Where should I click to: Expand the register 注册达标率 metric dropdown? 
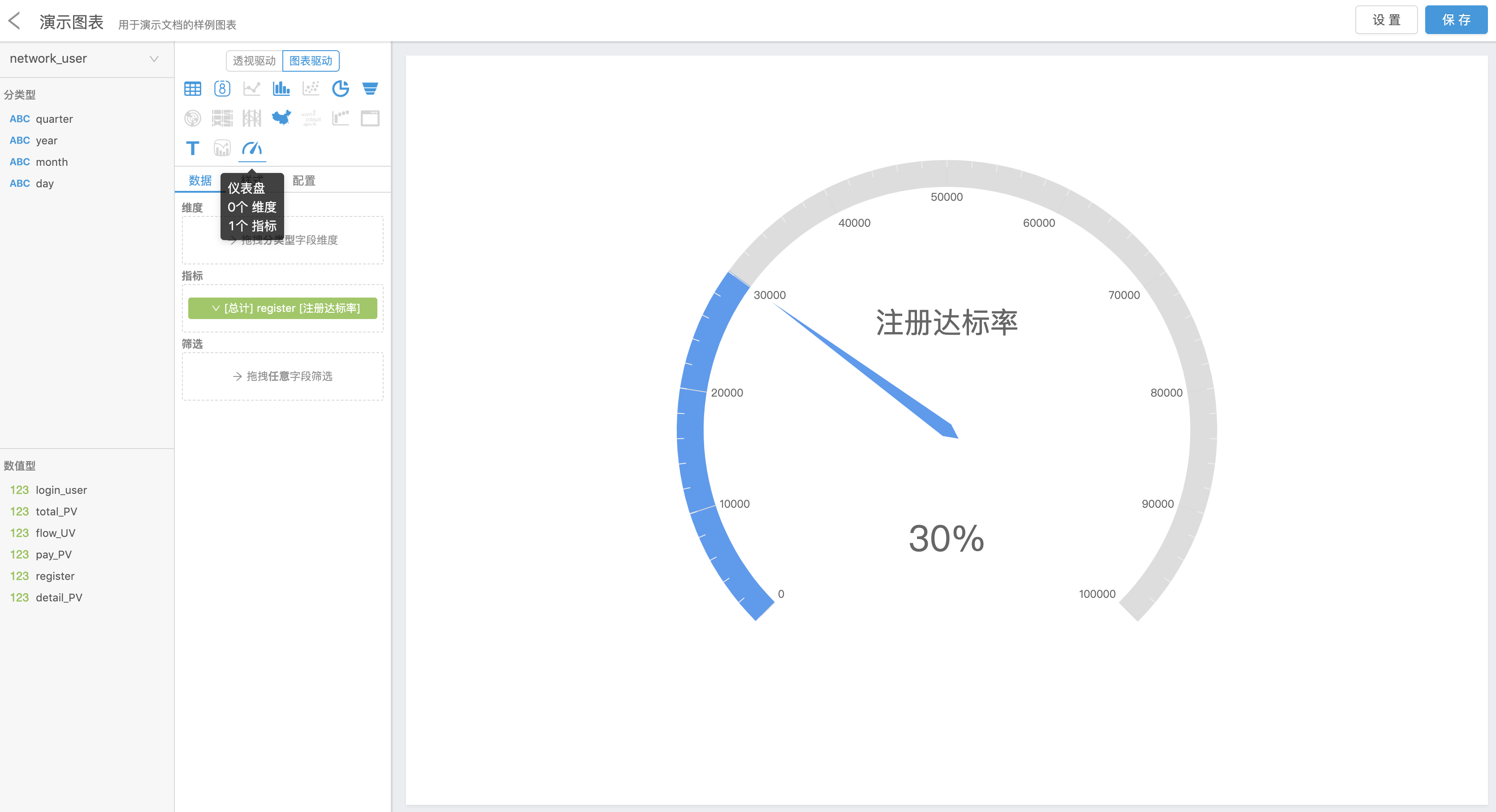click(216, 308)
